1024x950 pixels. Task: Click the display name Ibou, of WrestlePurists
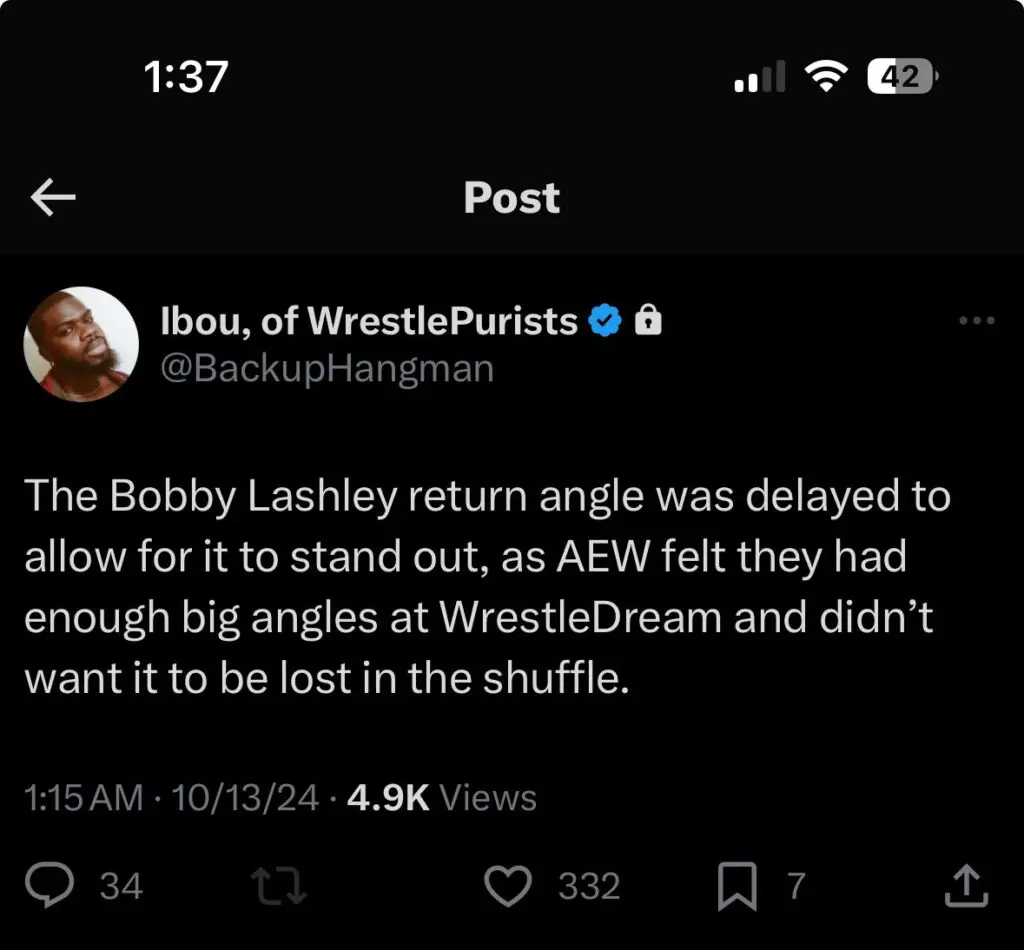click(x=369, y=321)
